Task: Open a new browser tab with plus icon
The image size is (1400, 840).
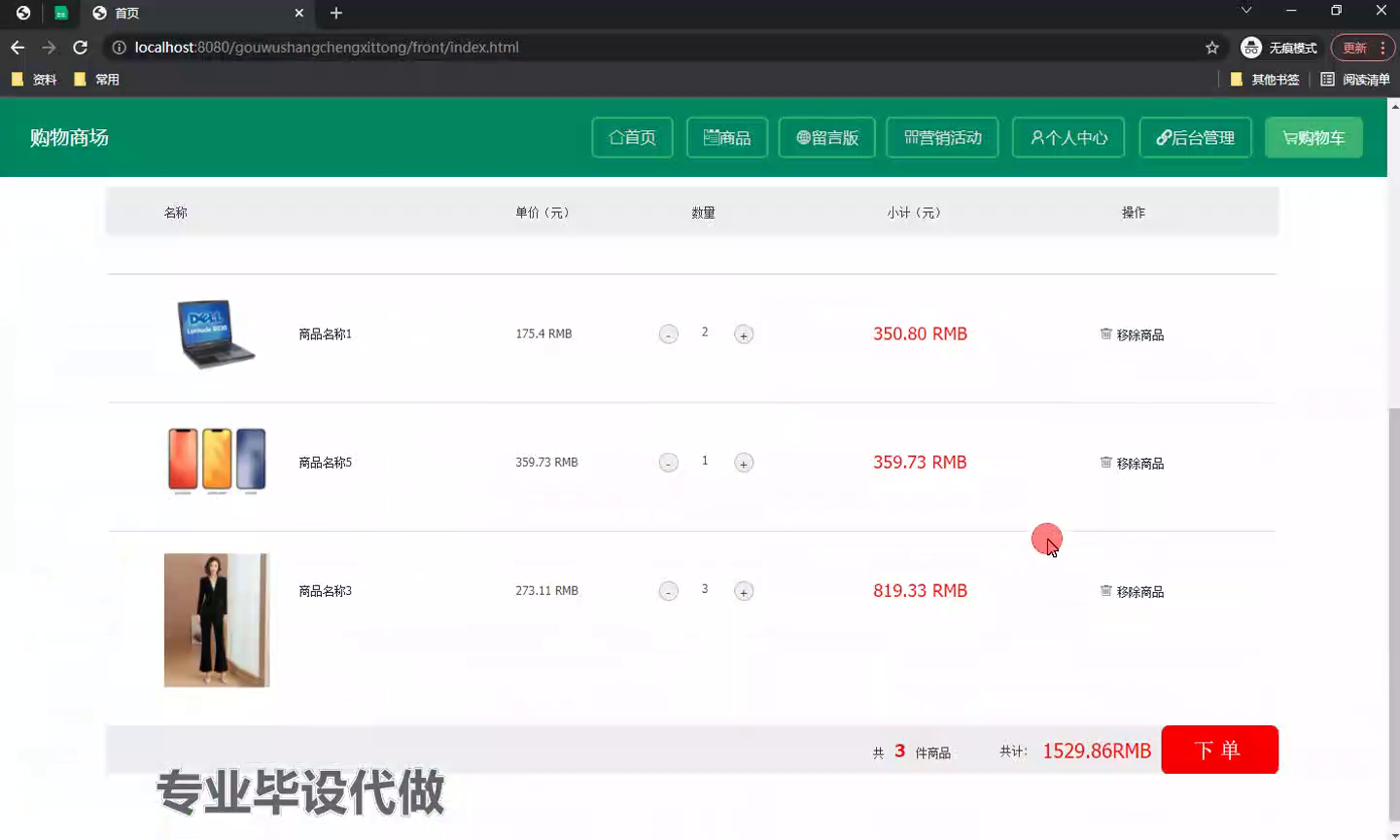Action: tap(336, 13)
